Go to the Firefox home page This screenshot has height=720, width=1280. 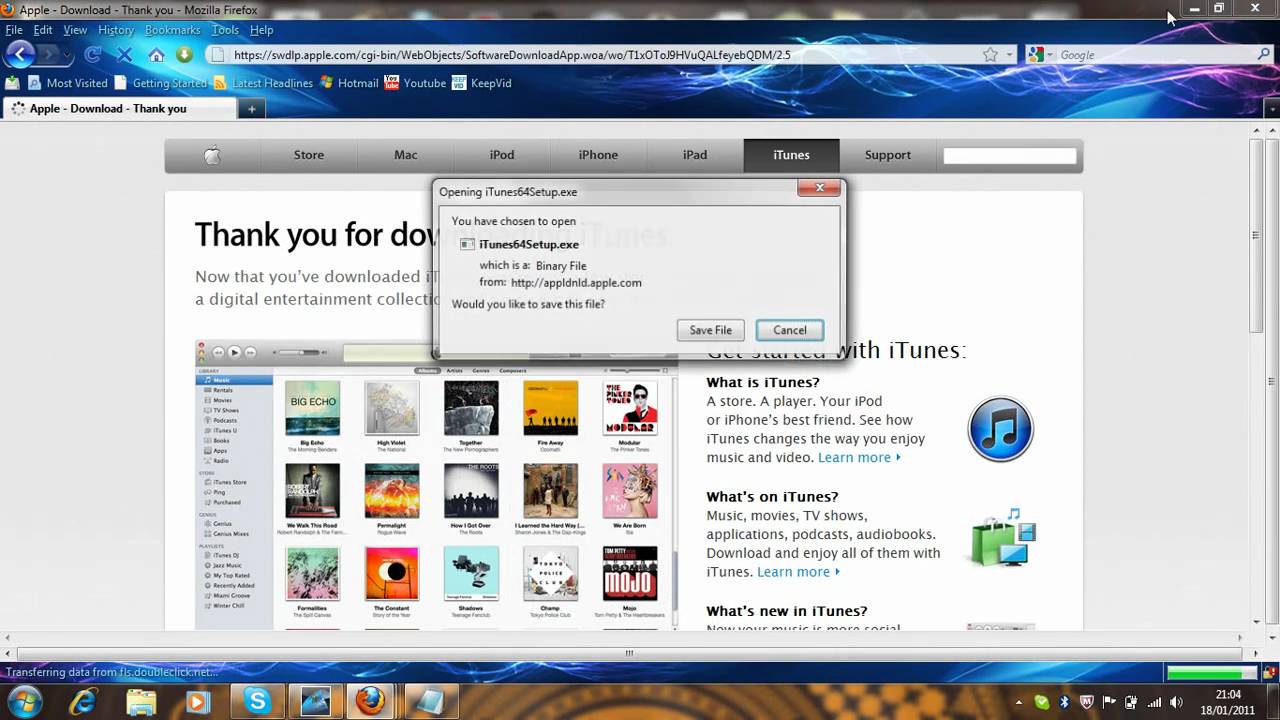[156, 55]
